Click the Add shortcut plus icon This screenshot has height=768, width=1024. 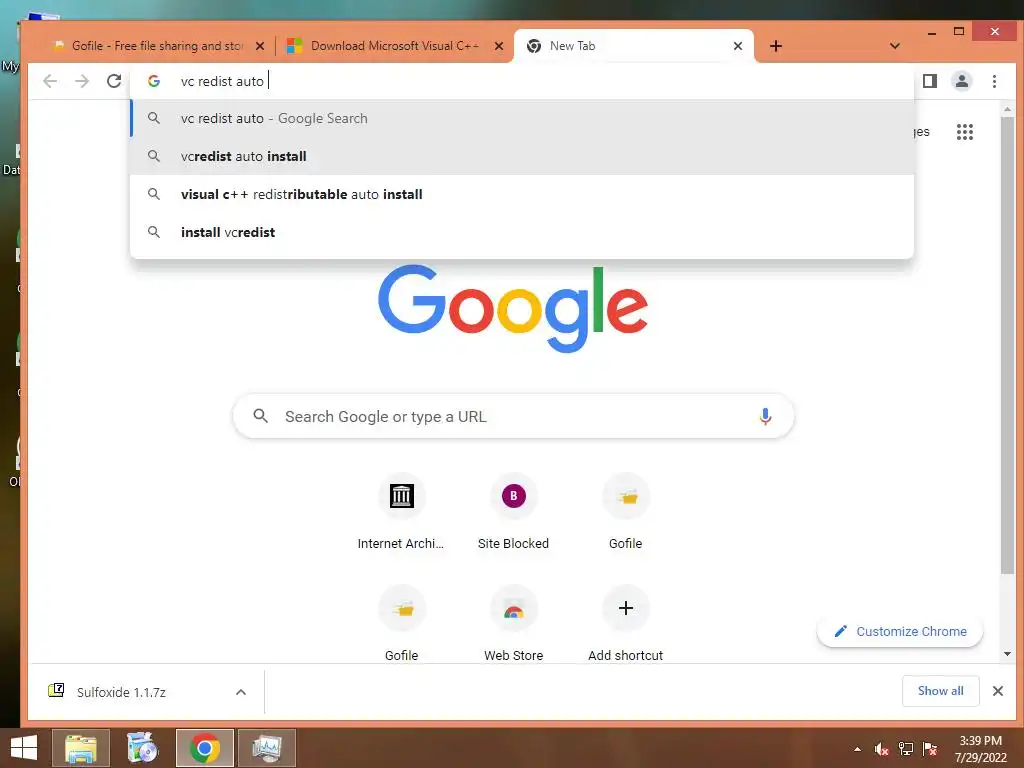pyautogui.click(x=626, y=608)
